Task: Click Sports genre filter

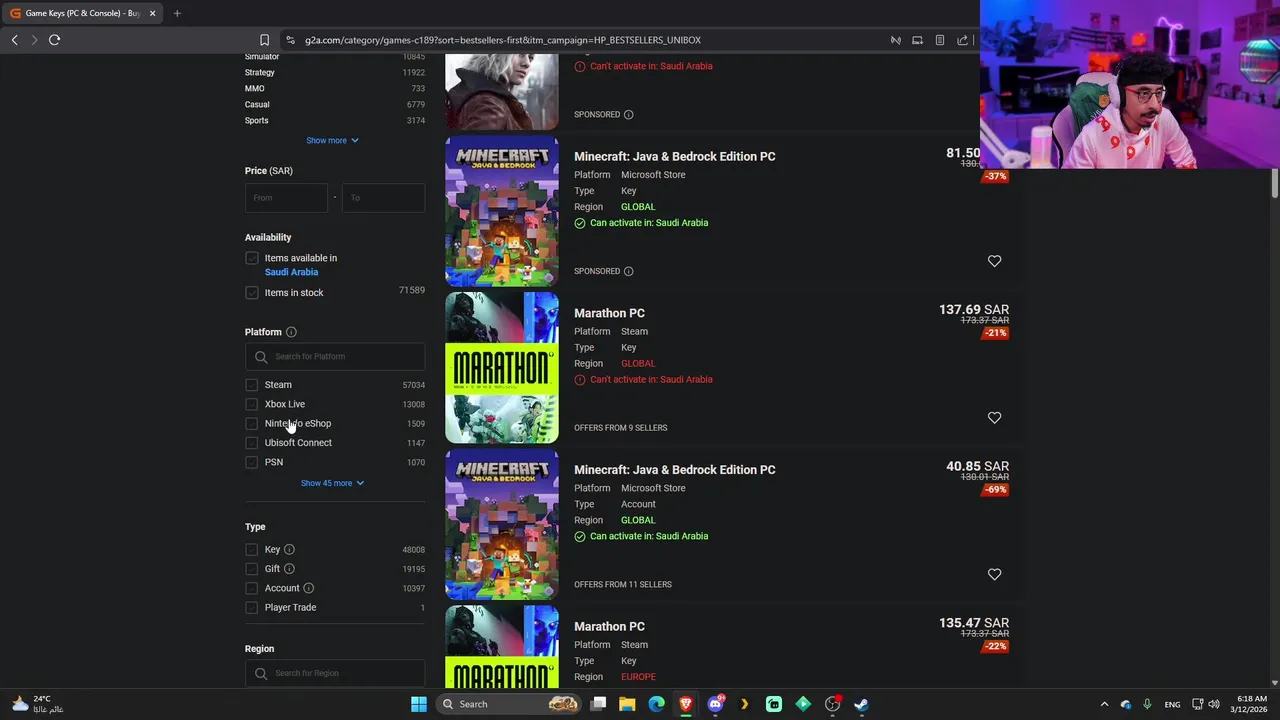Action: 257,121
